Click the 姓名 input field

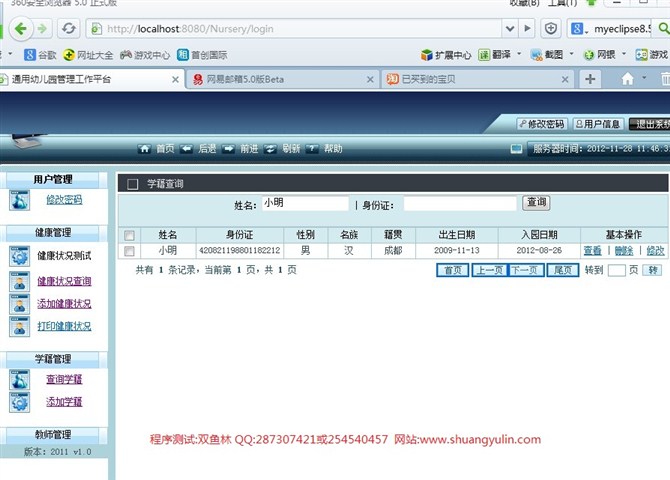coord(306,203)
